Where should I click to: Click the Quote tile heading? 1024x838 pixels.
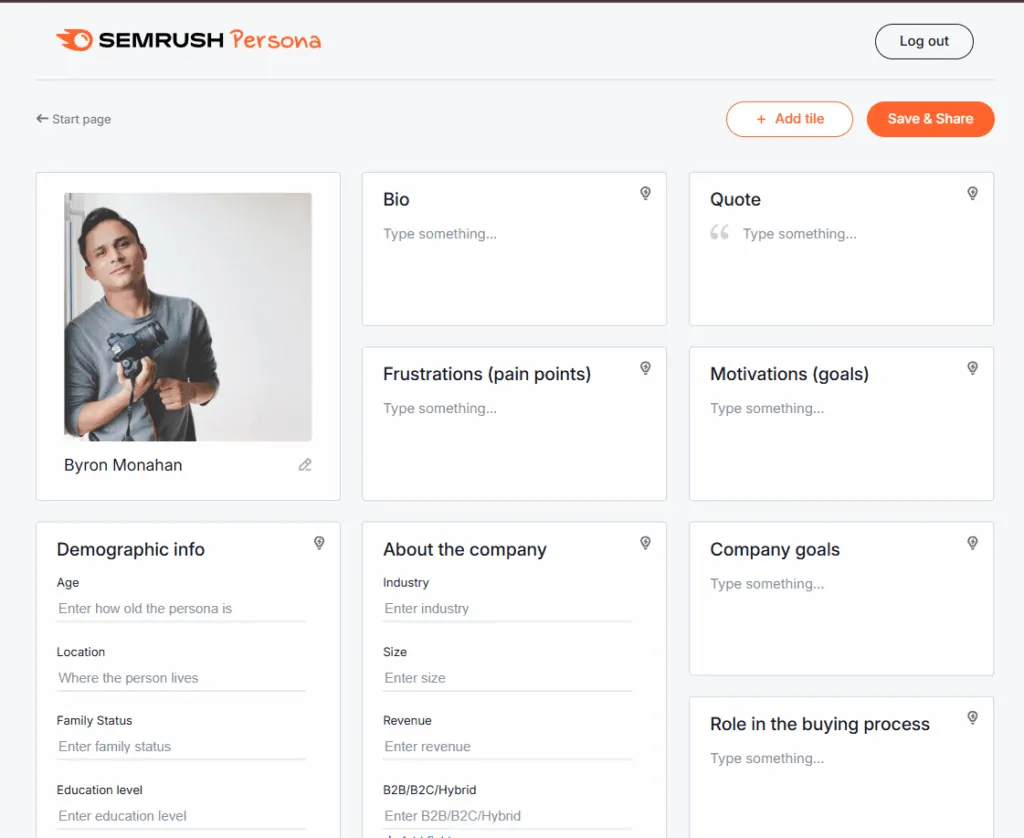[x=735, y=199]
